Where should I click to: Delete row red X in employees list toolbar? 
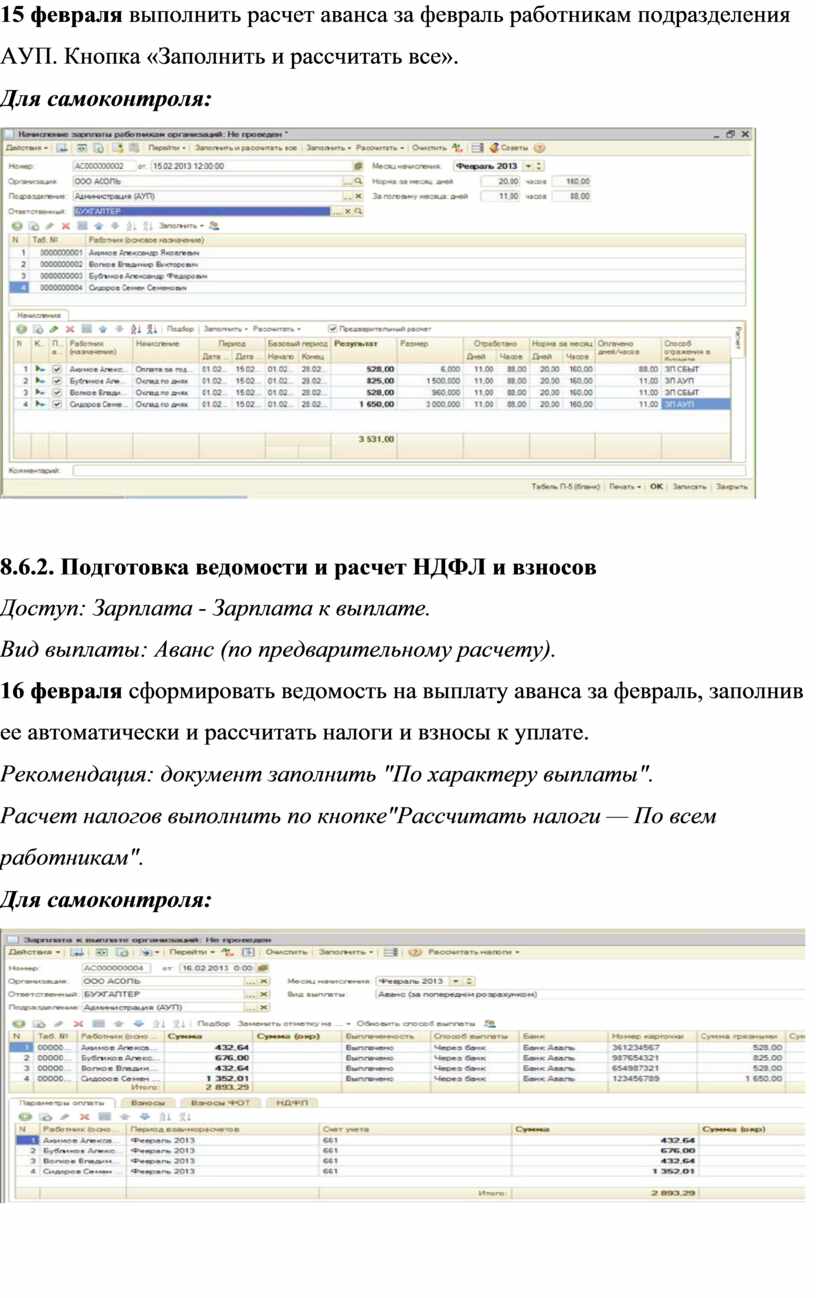pos(65,226)
